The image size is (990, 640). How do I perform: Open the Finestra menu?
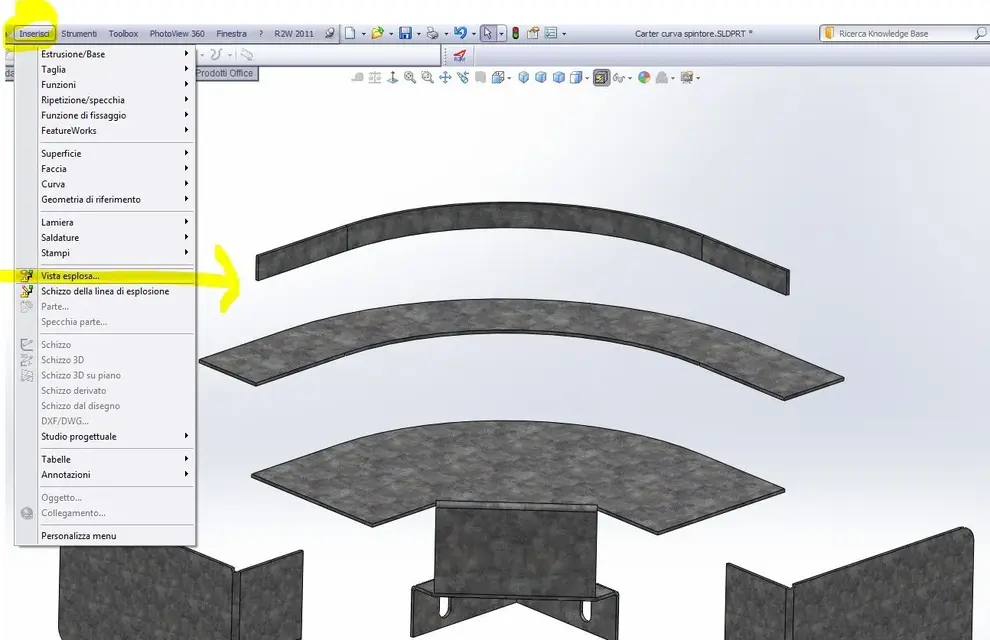coord(231,33)
